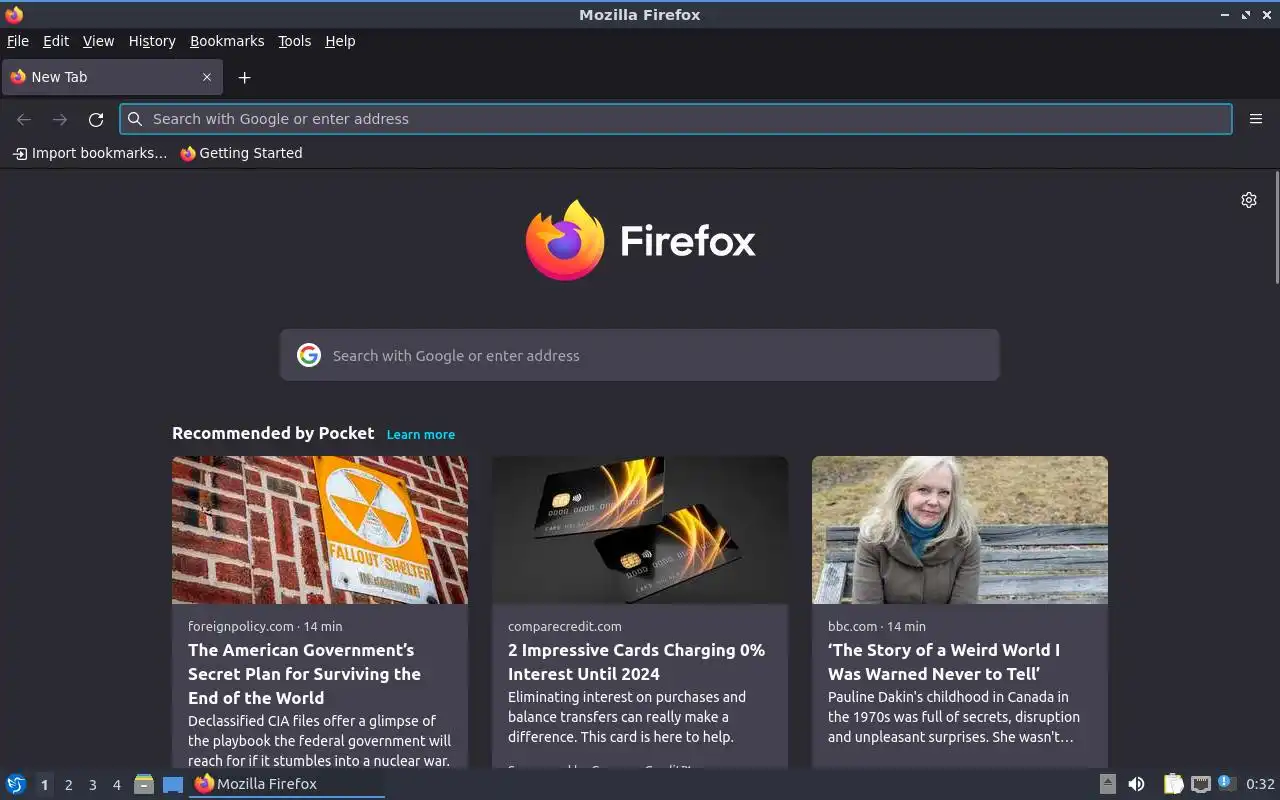Open '2 Impressive Cards Charging 0%' headline
1280x800 pixels.
tap(636, 662)
